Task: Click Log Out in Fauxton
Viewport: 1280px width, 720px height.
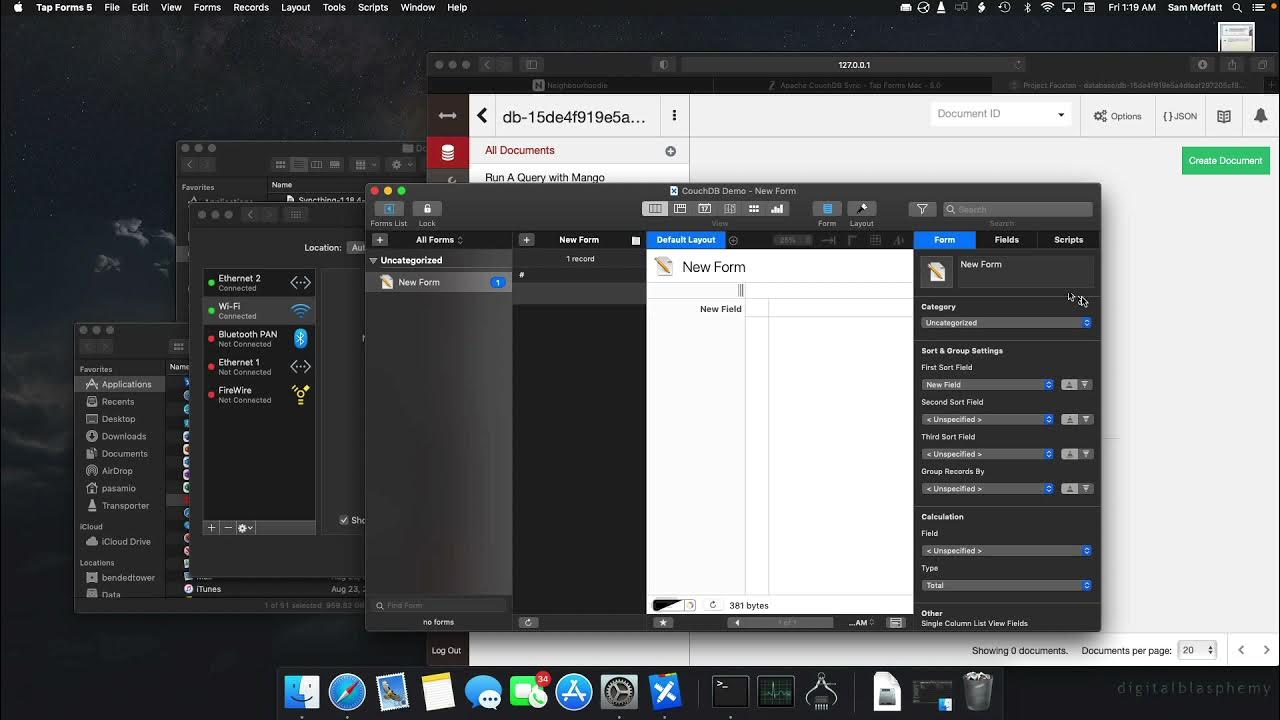Action: coord(446,650)
